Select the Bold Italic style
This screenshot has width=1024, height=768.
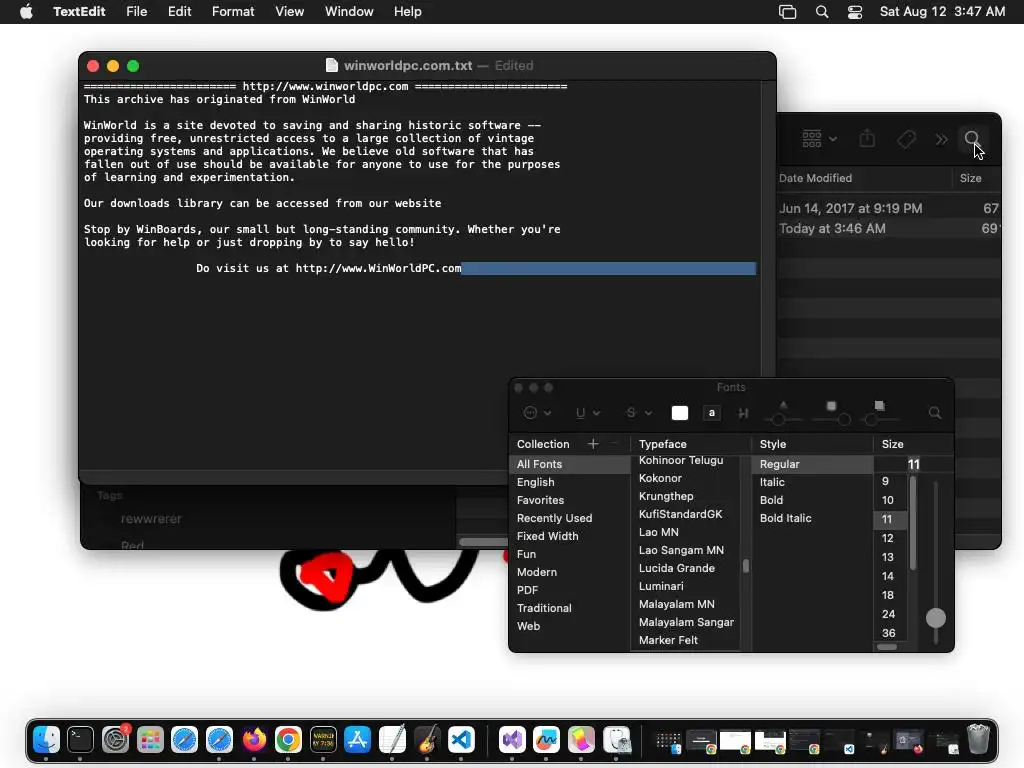pyautogui.click(x=812, y=518)
